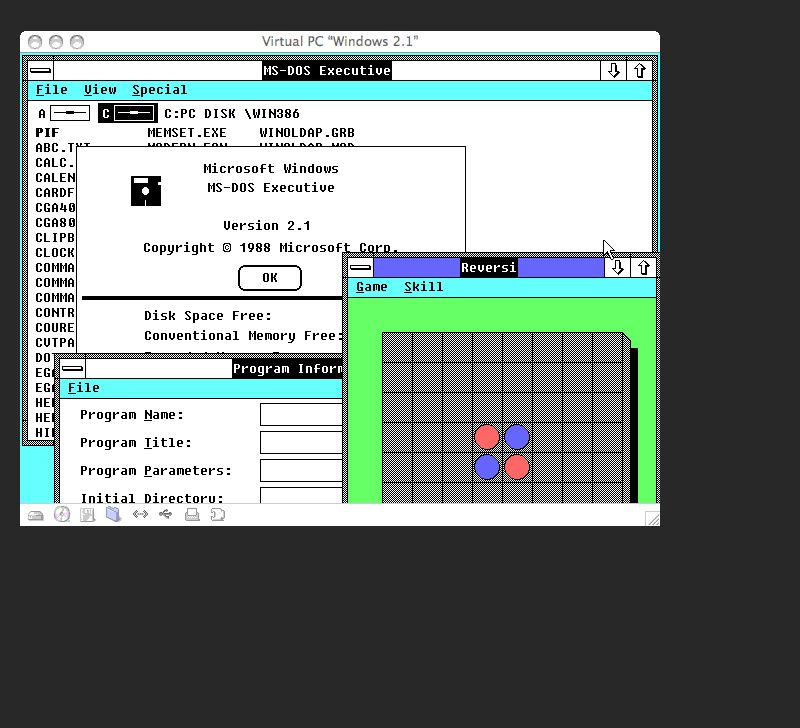Image resolution: width=800 pixels, height=728 pixels.
Task: Click the Program Parameters input field
Action: [x=301, y=470]
